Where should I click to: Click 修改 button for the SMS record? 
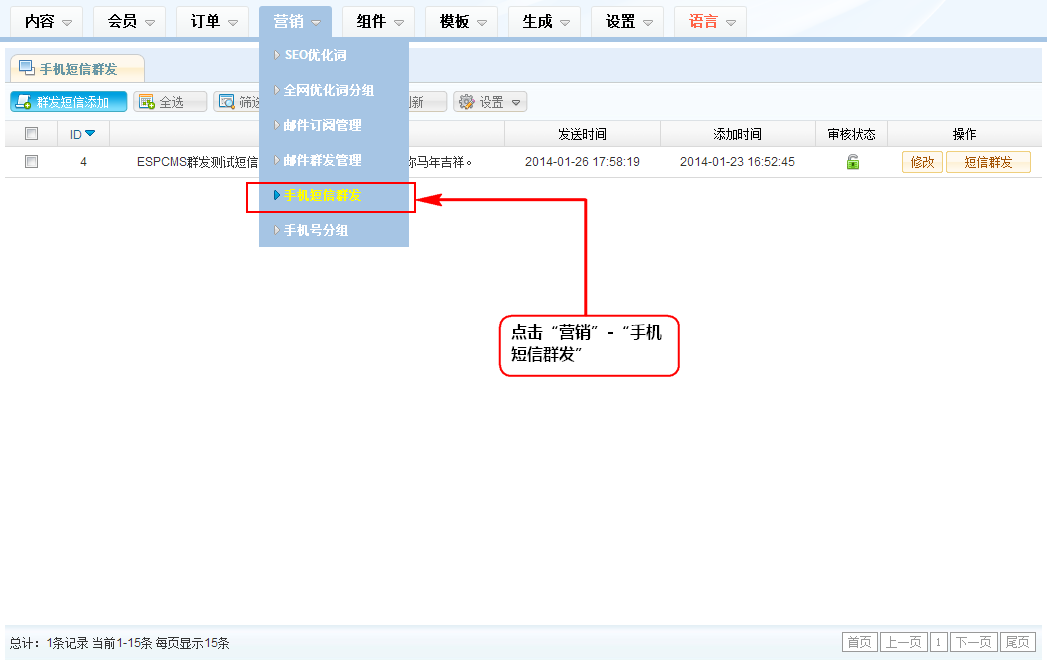pos(922,162)
